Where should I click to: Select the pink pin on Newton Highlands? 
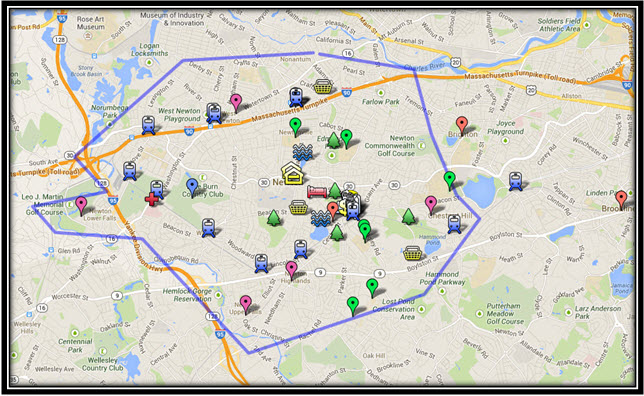pyautogui.click(x=292, y=270)
